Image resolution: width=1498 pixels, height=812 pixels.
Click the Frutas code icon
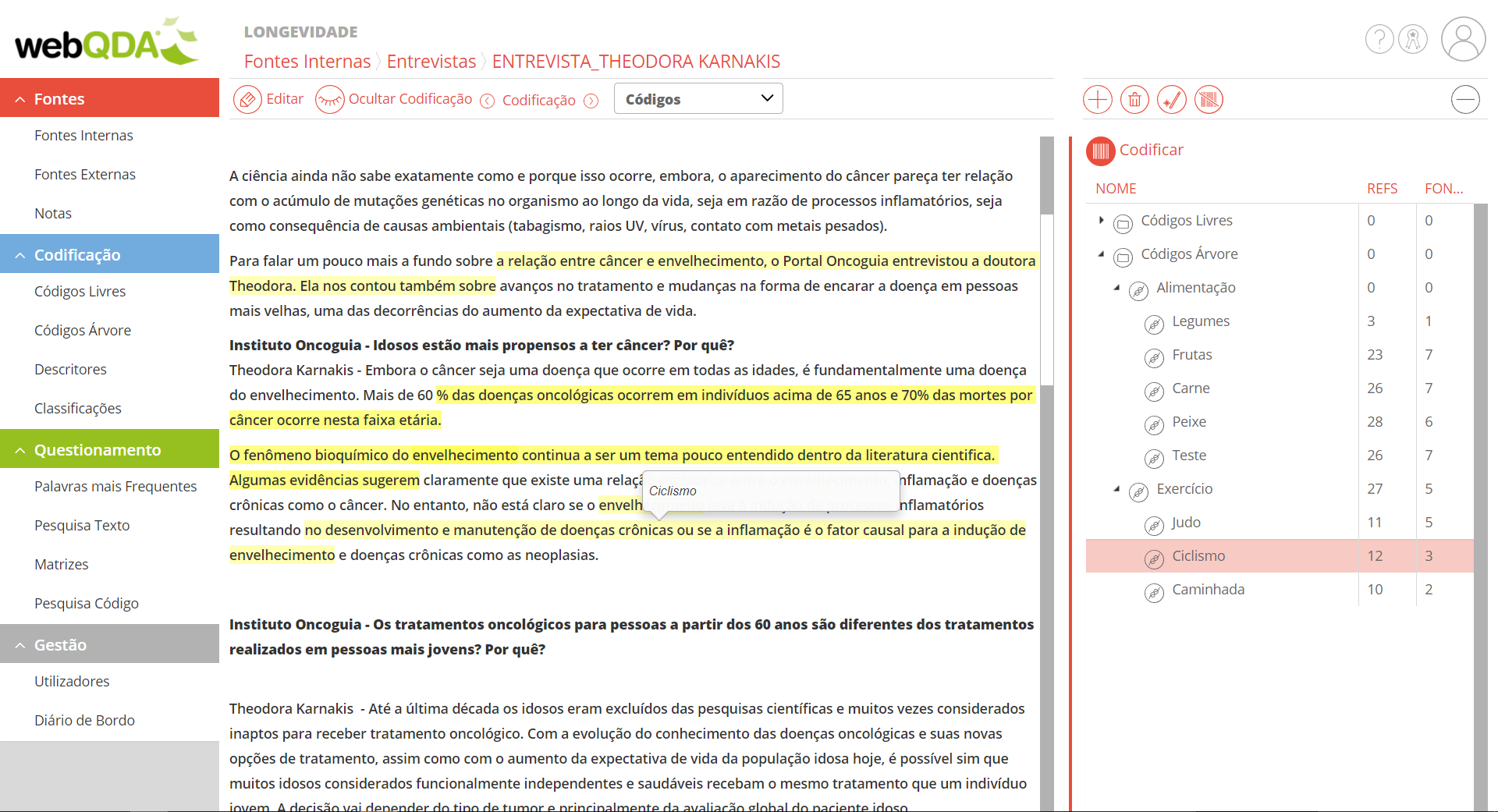[x=1154, y=358]
